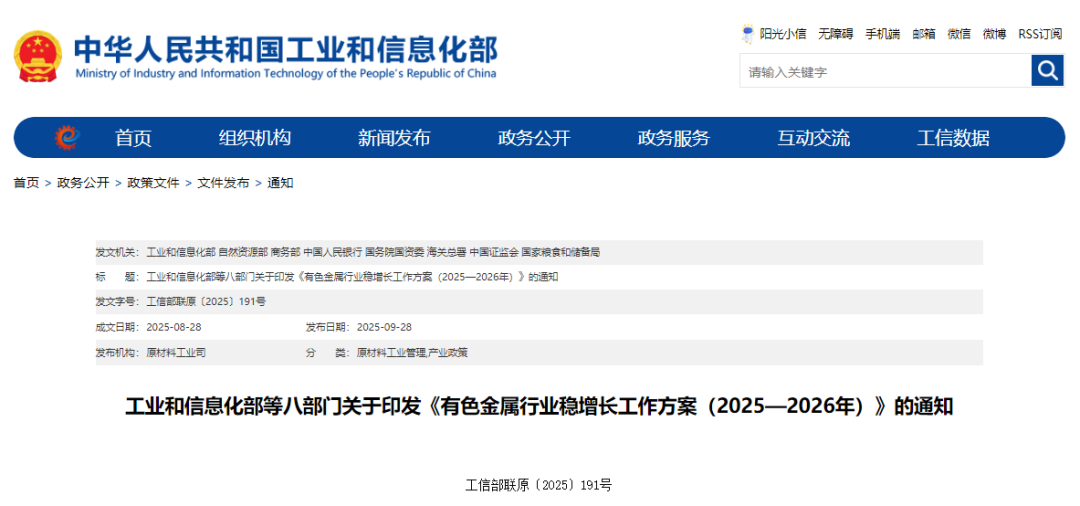Open the 微博 link in top bar
Screen dimensions: 1080x506
tap(994, 34)
